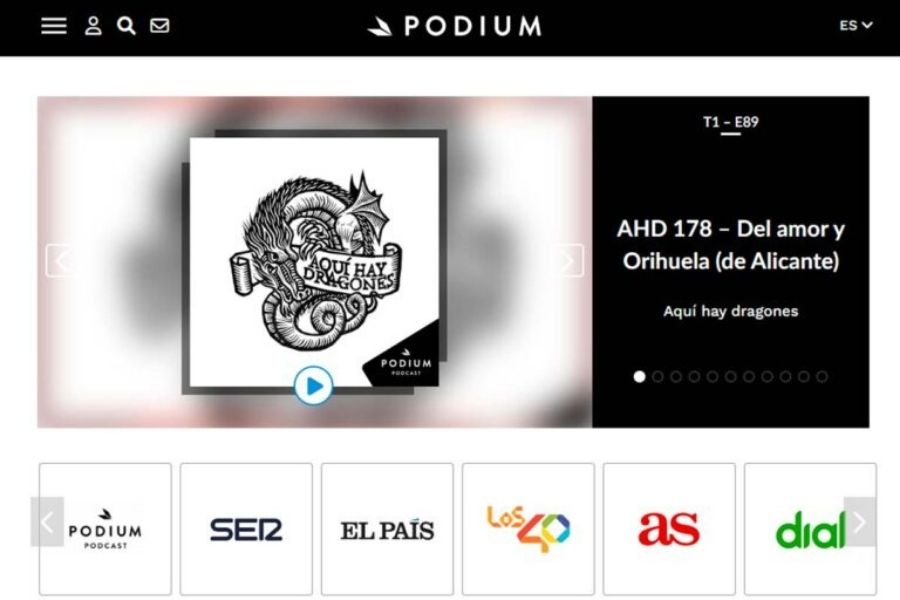Image resolution: width=900 pixels, height=600 pixels.
Task: Click the Podium logo in header
Action: tap(455, 26)
